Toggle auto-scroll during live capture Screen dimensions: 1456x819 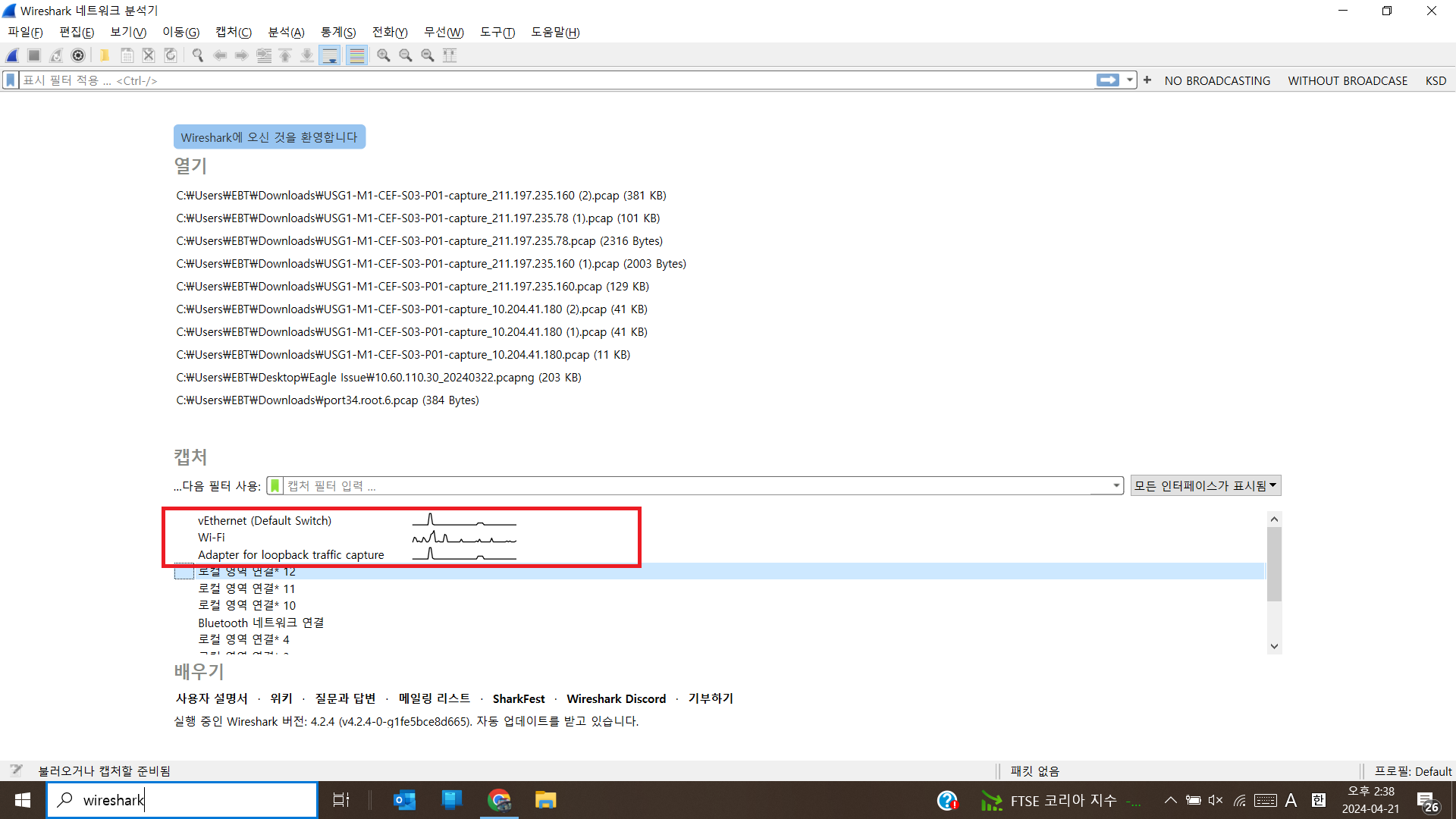[330, 55]
